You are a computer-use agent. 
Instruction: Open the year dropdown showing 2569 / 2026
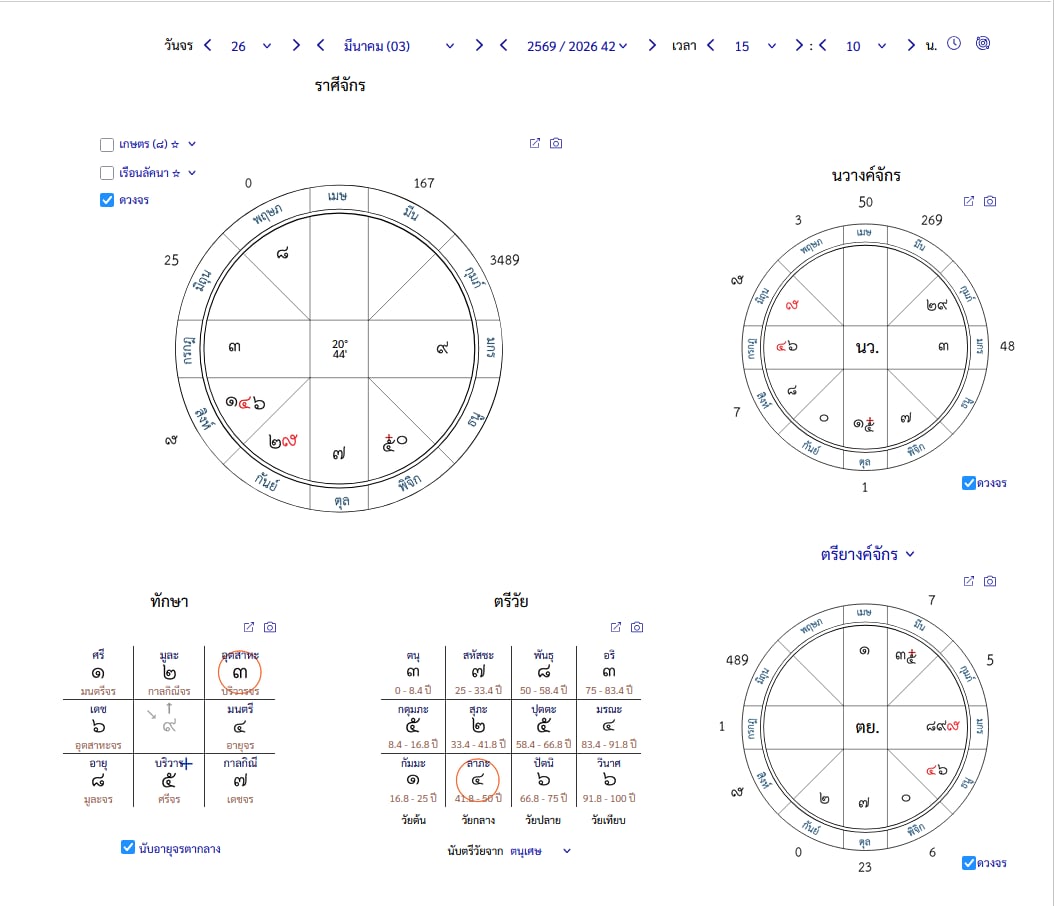pos(577,46)
